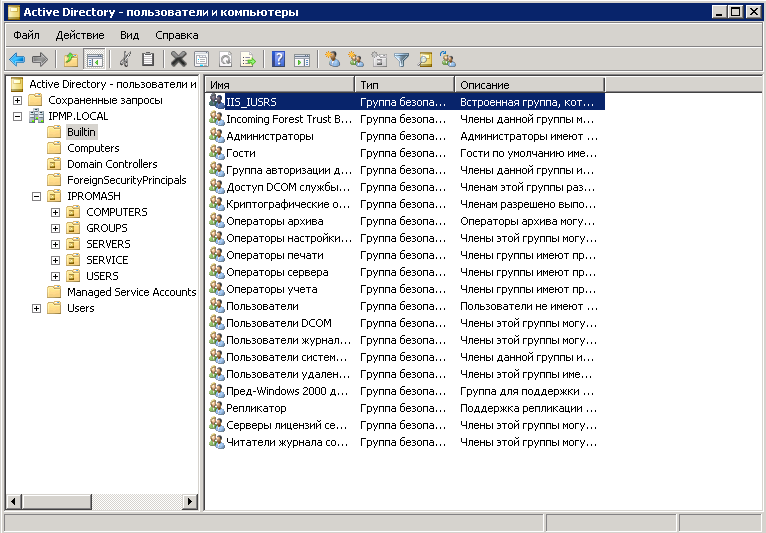
Task: Click the Back arrow in toolbar
Action: [x=17, y=60]
